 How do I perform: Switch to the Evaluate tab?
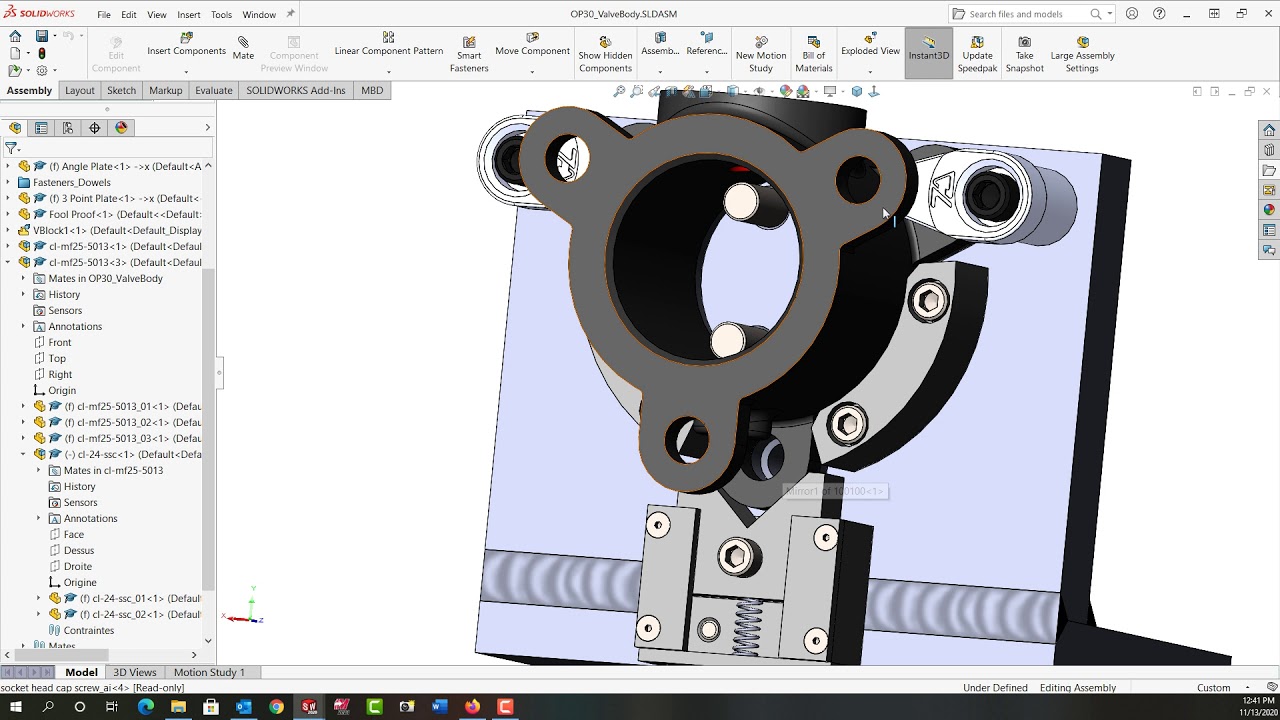[x=213, y=90]
